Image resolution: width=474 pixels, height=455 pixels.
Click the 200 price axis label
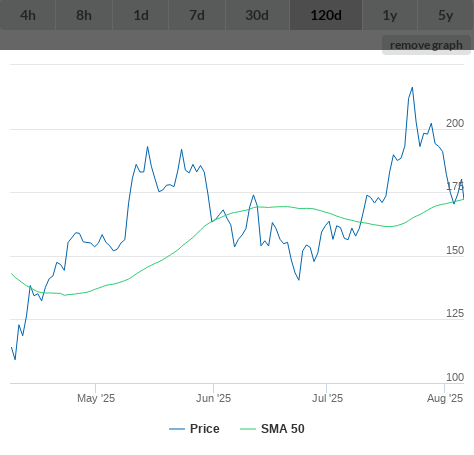tap(455, 123)
